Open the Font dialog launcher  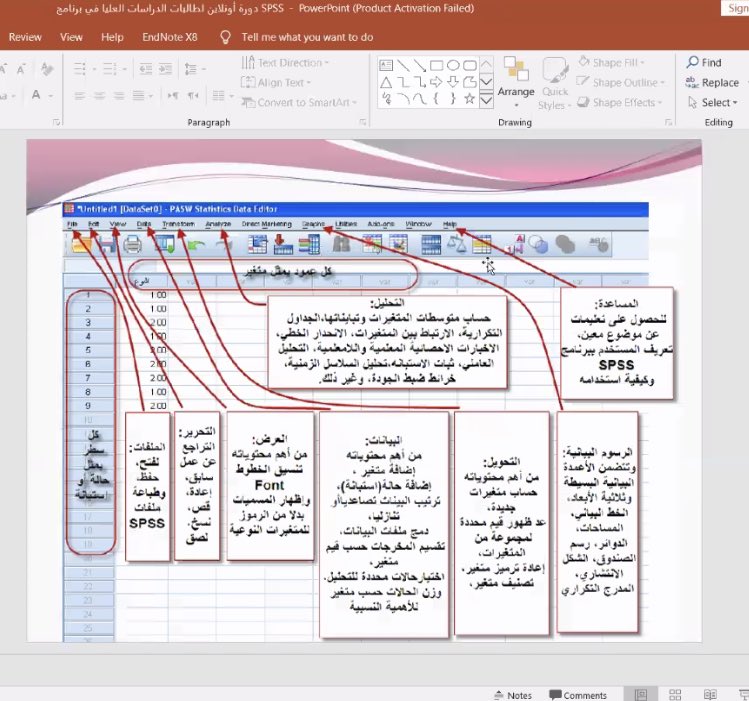[56, 123]
